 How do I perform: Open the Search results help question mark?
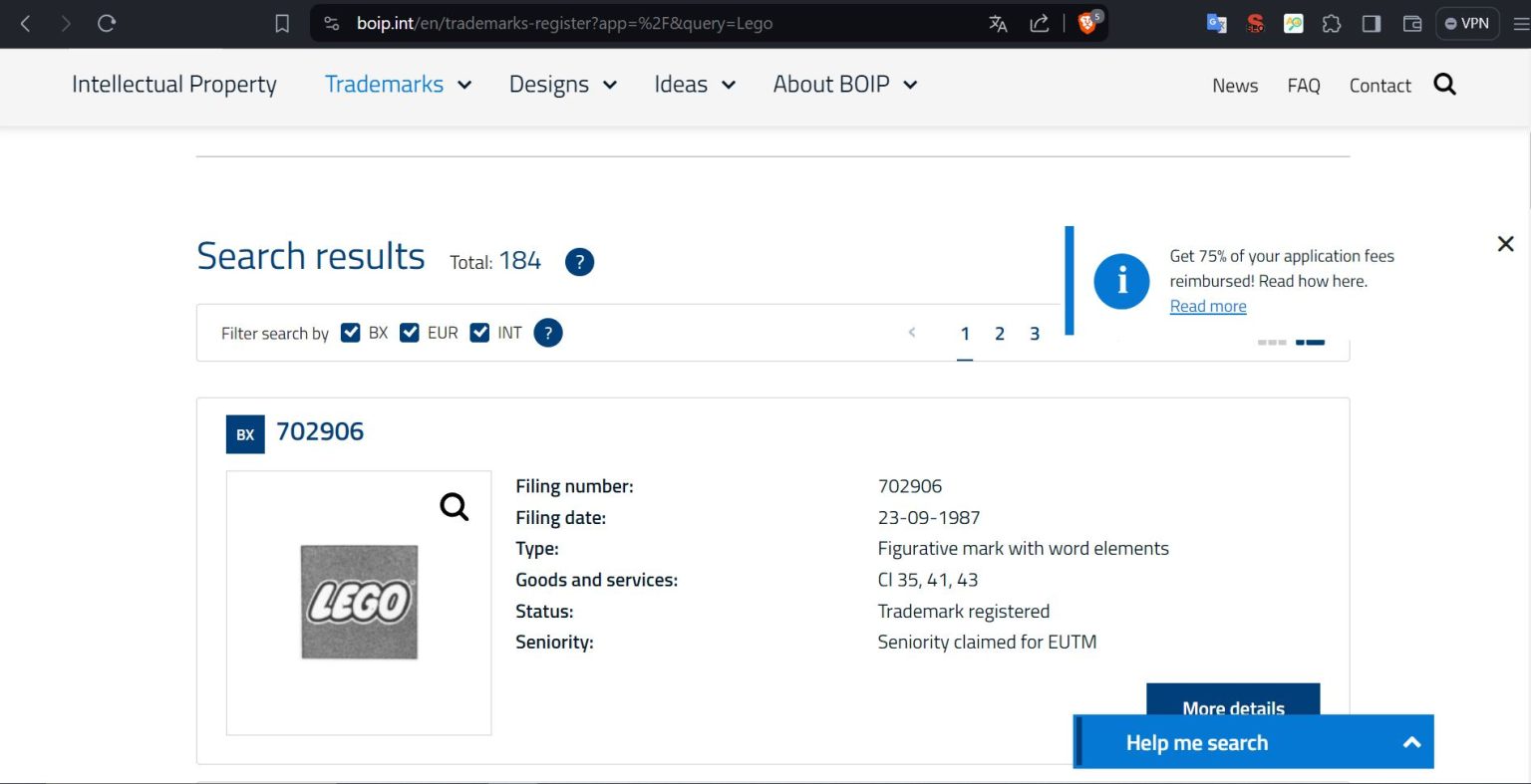[579, 262]
